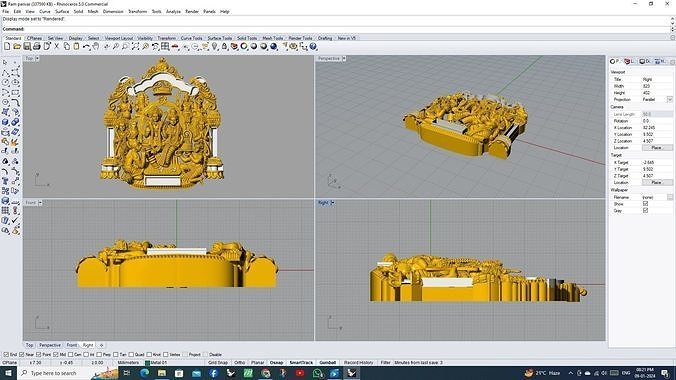The height and width of the screenshot is (380, 676).
Task: Toggle Ortho in status bar
Action: click(240, 362)
